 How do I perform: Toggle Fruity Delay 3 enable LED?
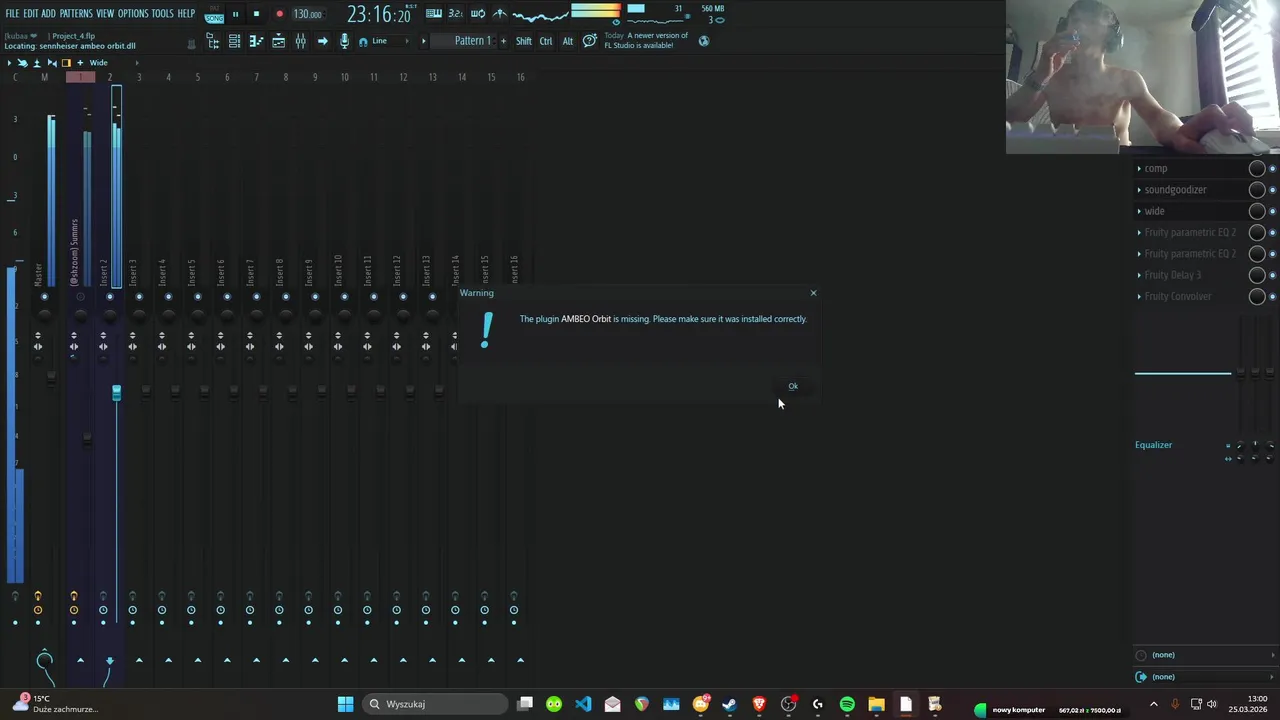click(x=1272, y=275)
